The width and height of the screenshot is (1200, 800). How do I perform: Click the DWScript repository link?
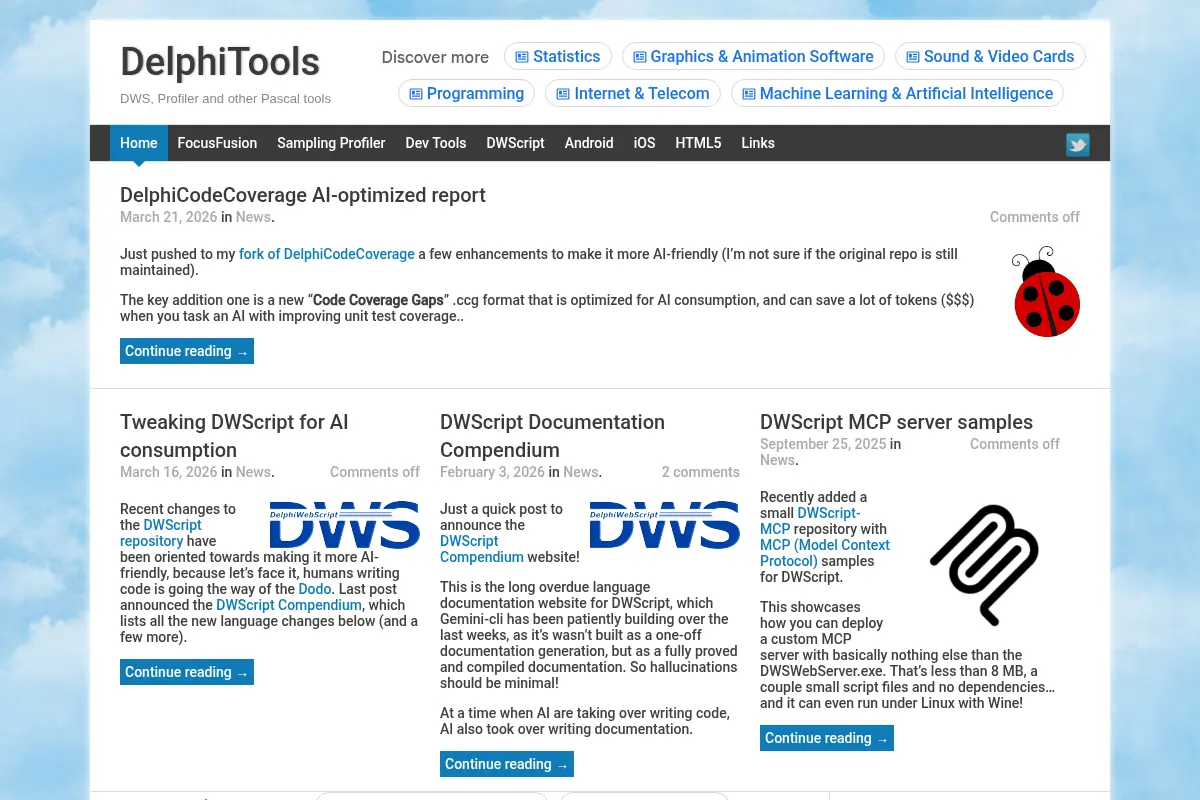pos(161,533)
